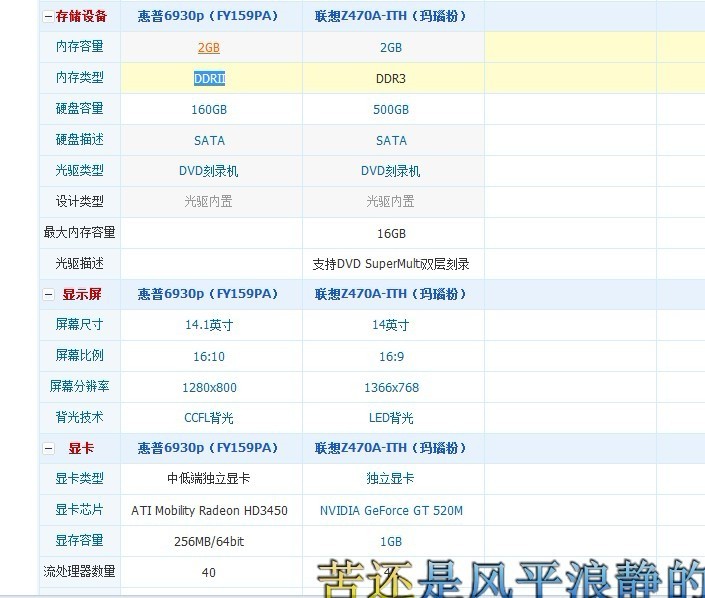
Task: Collapse the 显示屏 section
Action: point(48,295)
